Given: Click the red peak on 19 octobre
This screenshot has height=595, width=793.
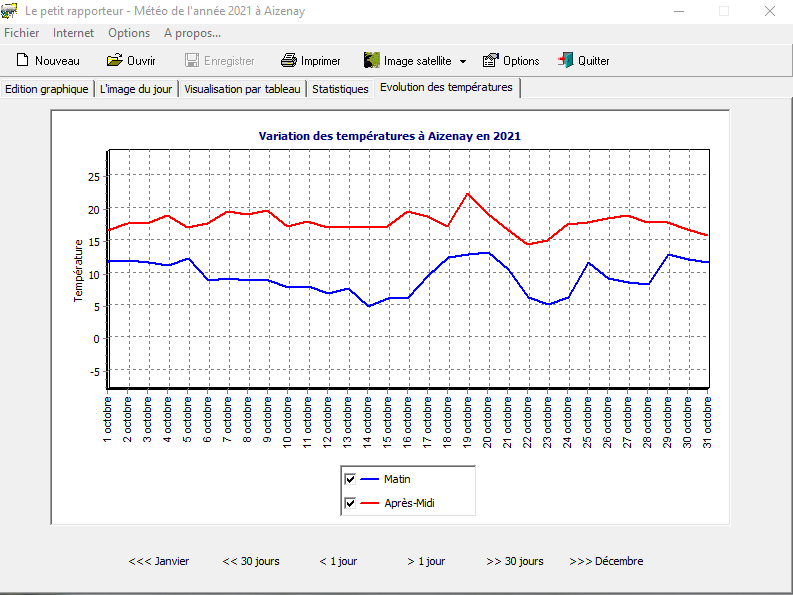Looking at the screenshot, I should coord(468,193).
